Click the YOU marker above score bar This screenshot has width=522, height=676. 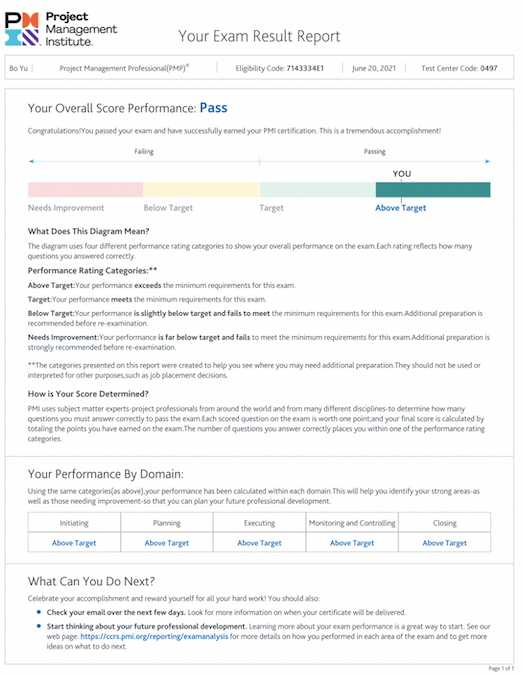click(x=402, y=174)
